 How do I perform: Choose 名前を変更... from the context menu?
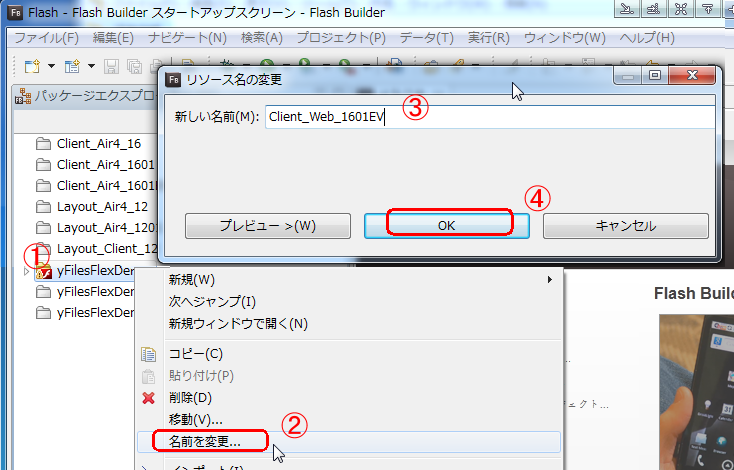coord(349,441)
